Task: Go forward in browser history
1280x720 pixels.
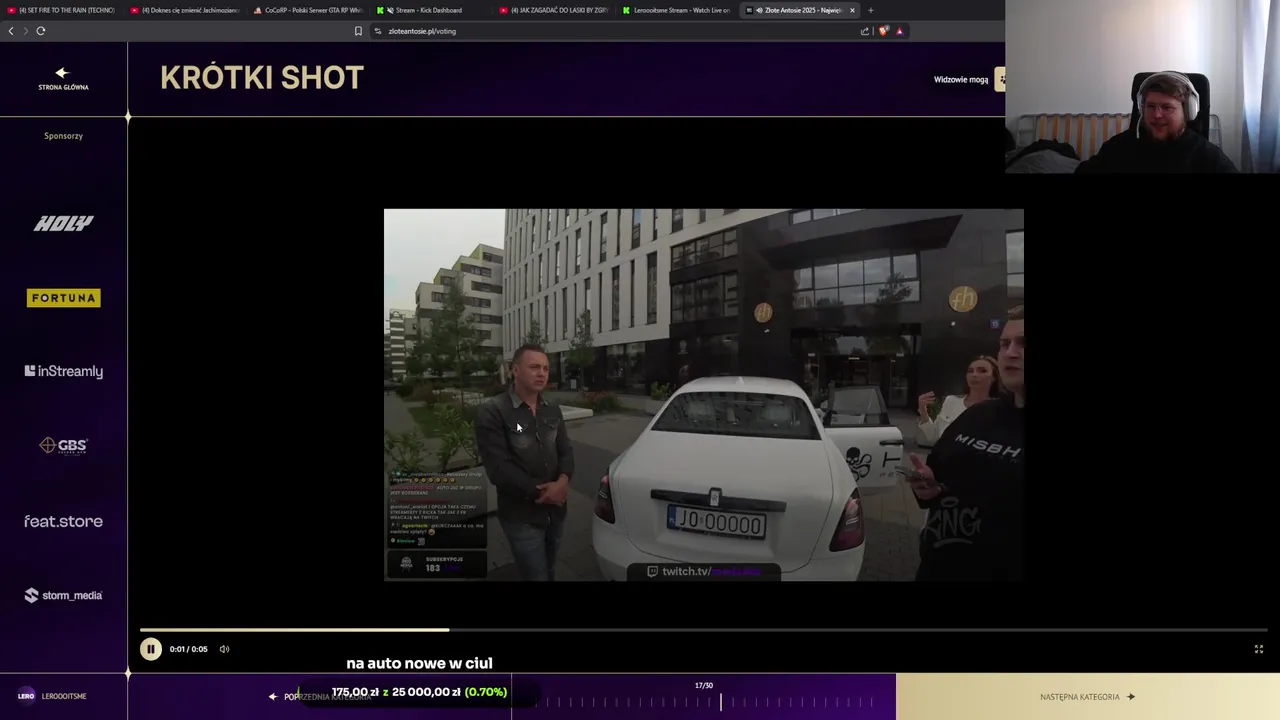Action: [x=25, y=31]
